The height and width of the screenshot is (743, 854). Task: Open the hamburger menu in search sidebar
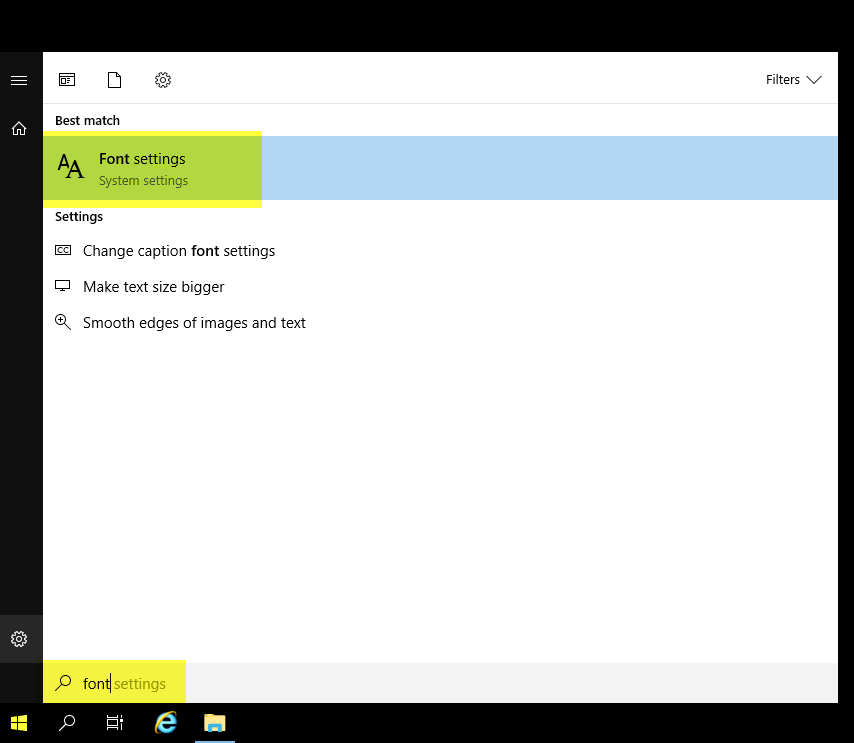(19, 81)
